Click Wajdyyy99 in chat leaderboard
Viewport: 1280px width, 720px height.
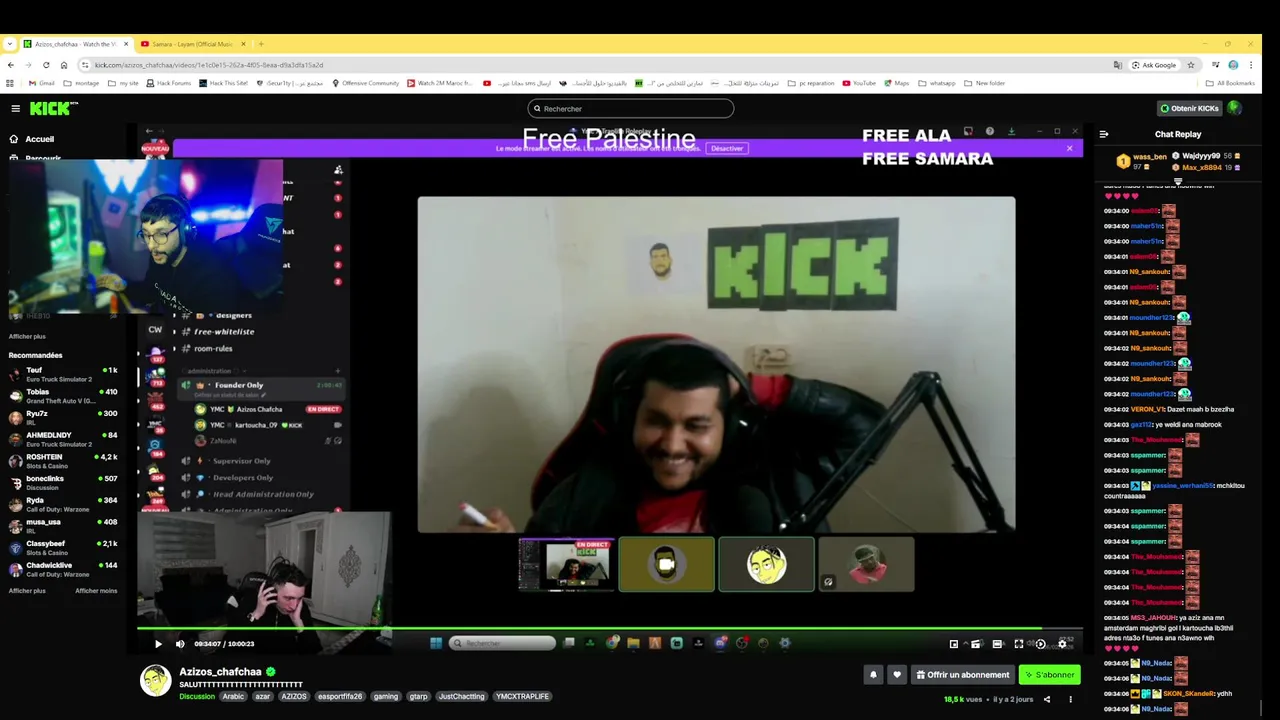(1202, 156)
